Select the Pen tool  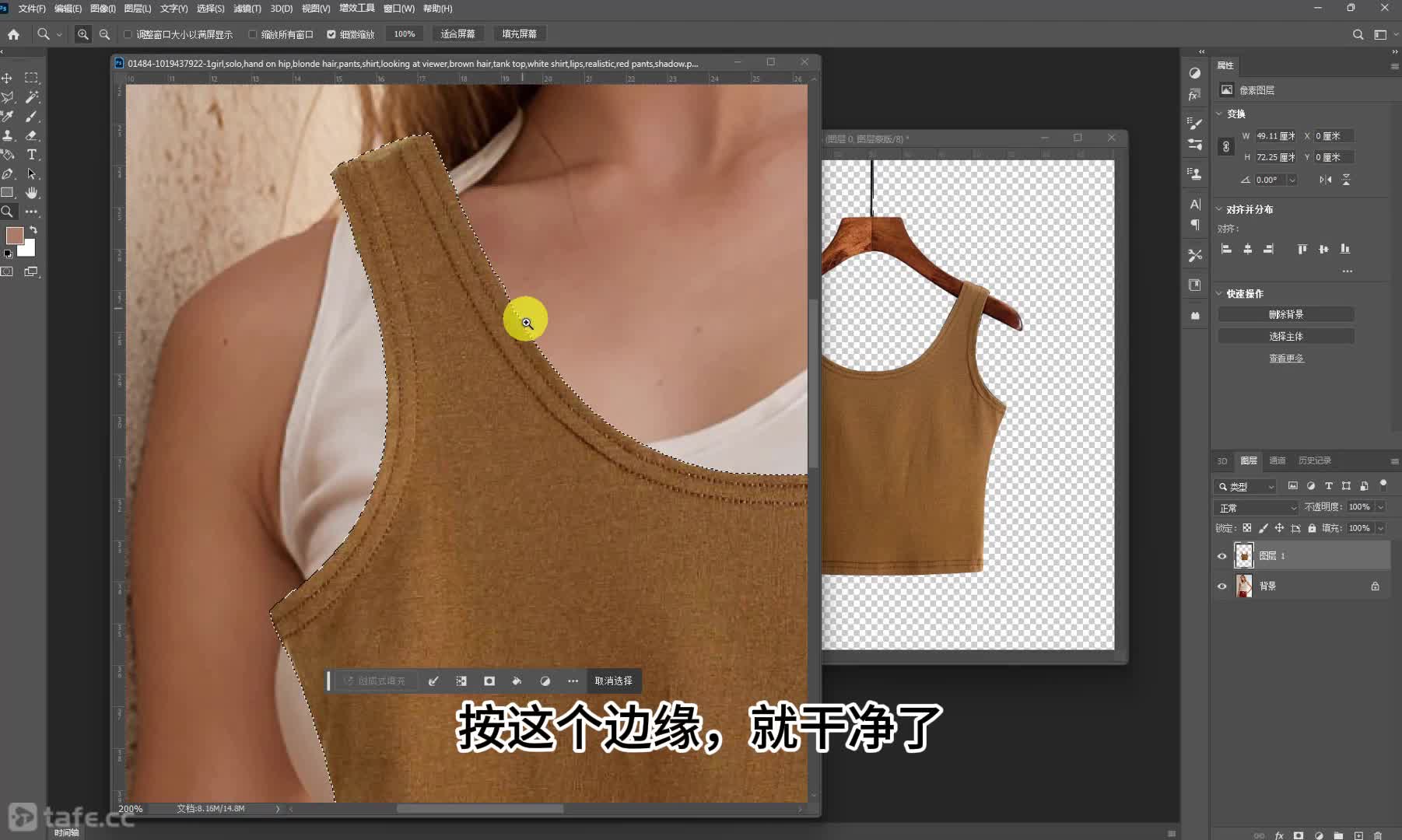7,173
